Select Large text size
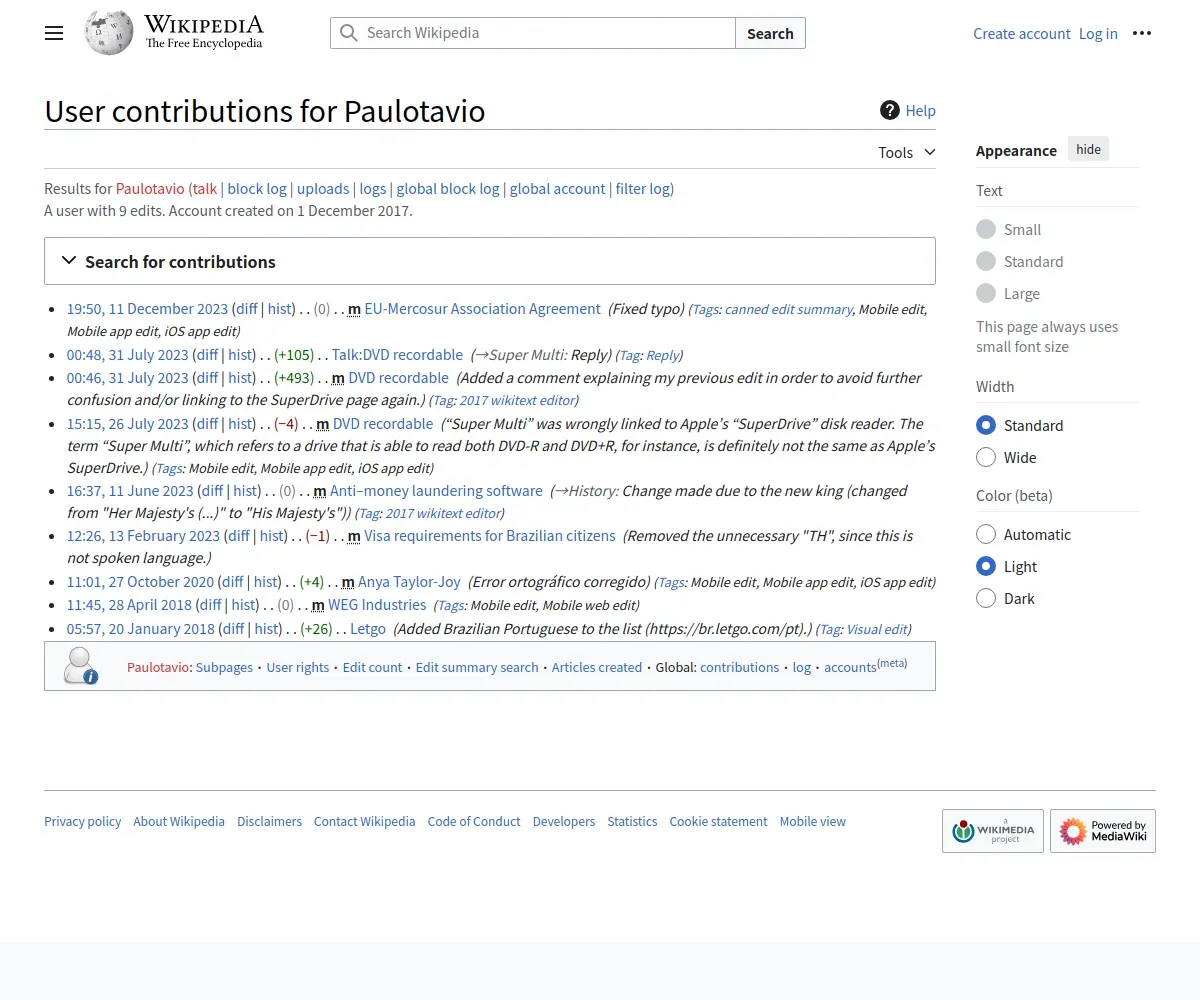This screenshot has width=1200, height=1000. click(986, 293)
